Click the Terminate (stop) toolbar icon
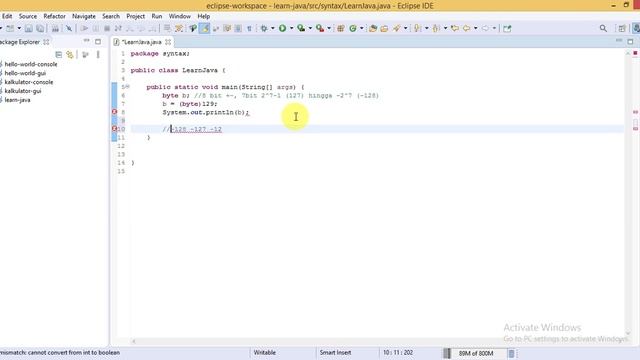The image size is (640, 360). (107, 28)
